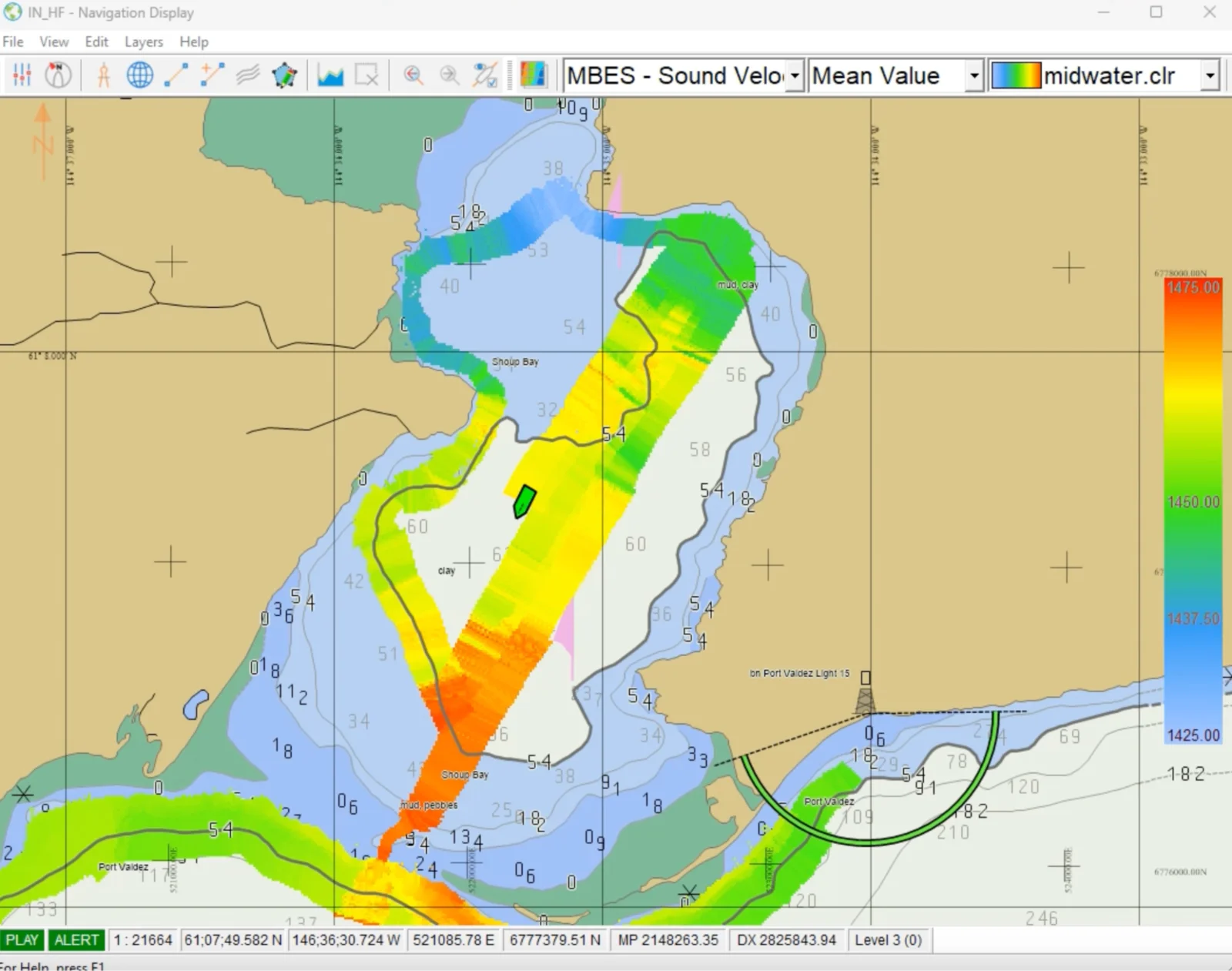Click the DX 2825843.94 status field
Viewport: 1232px width, 971px height.
coord(786,940)
